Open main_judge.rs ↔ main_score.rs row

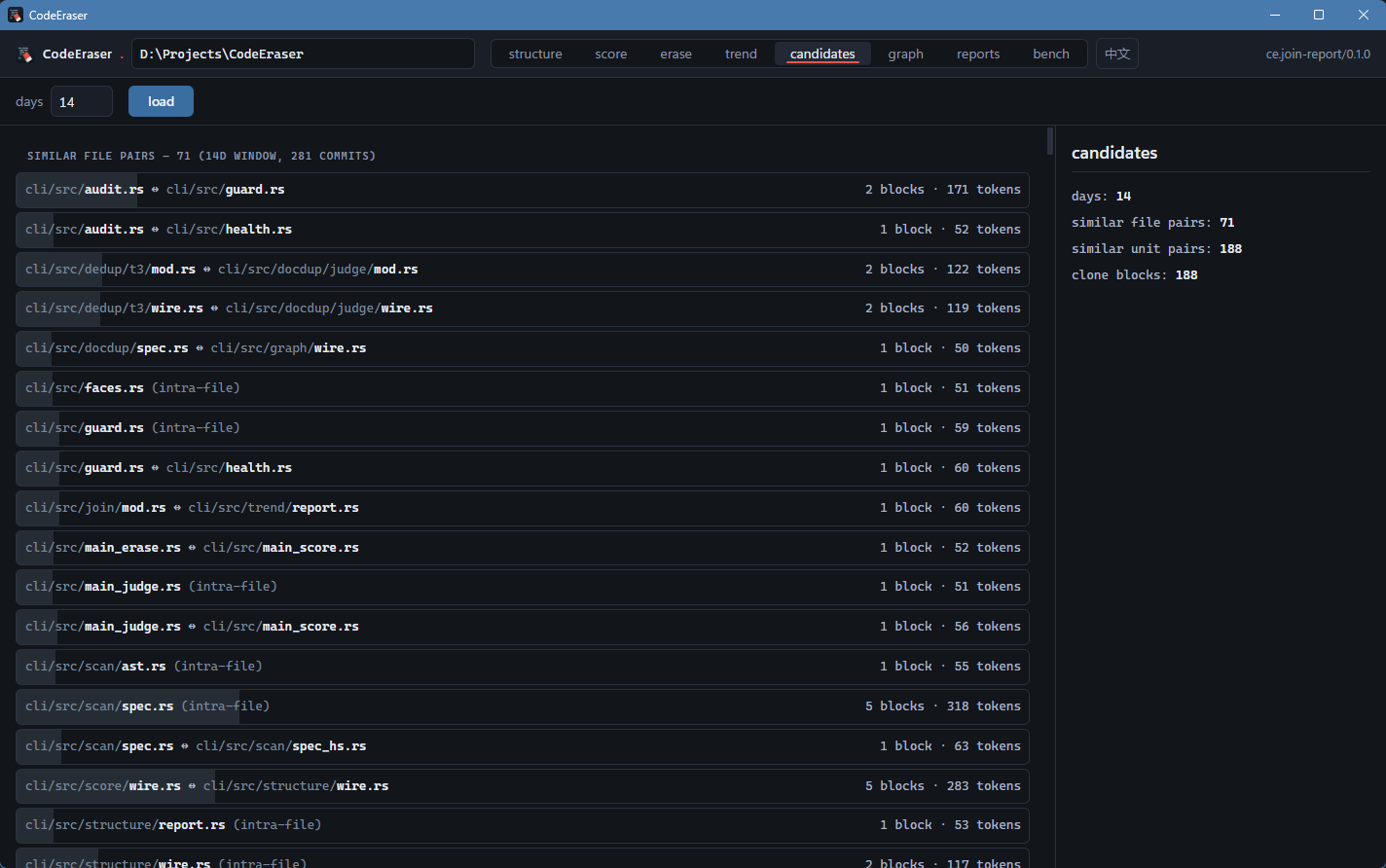coord(523,627)
